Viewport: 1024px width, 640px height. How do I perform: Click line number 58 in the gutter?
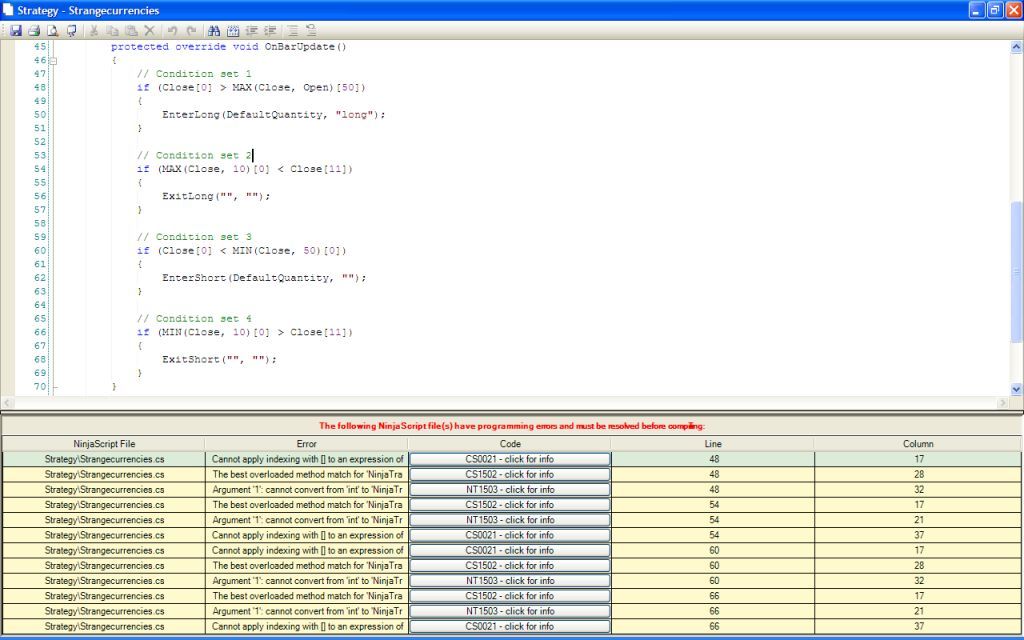pos(40,223)
